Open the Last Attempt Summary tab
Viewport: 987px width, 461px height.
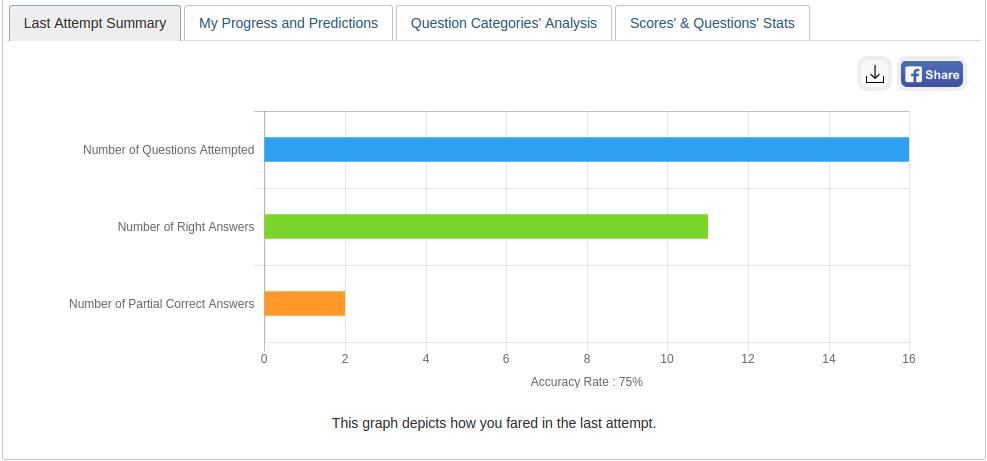(95, 23)
